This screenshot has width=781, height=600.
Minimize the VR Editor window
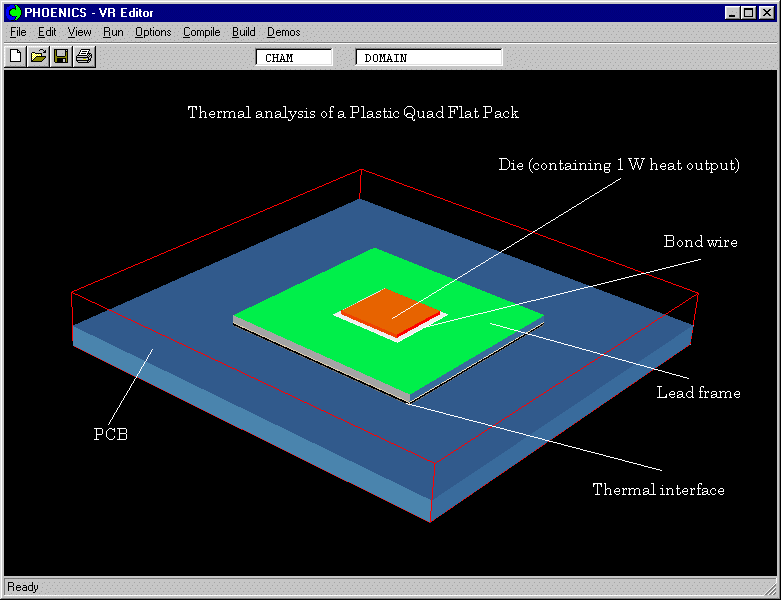(x=732, y=13)
